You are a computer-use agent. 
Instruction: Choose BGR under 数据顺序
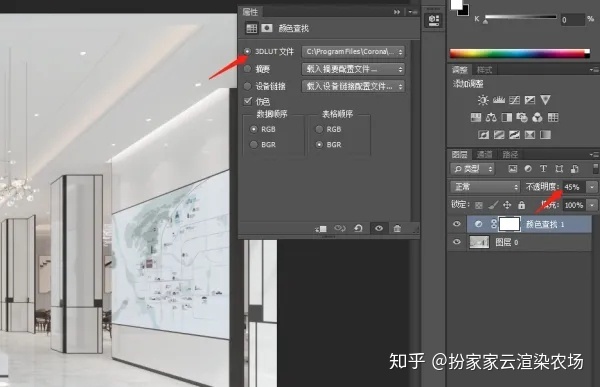[x=253, y=145]
